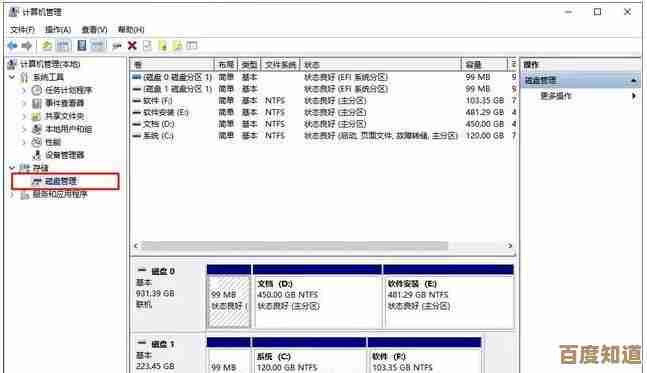This screenshot has width=647, height=373.
Task: Click the properties page icon after red X
Action: point(147,45)
